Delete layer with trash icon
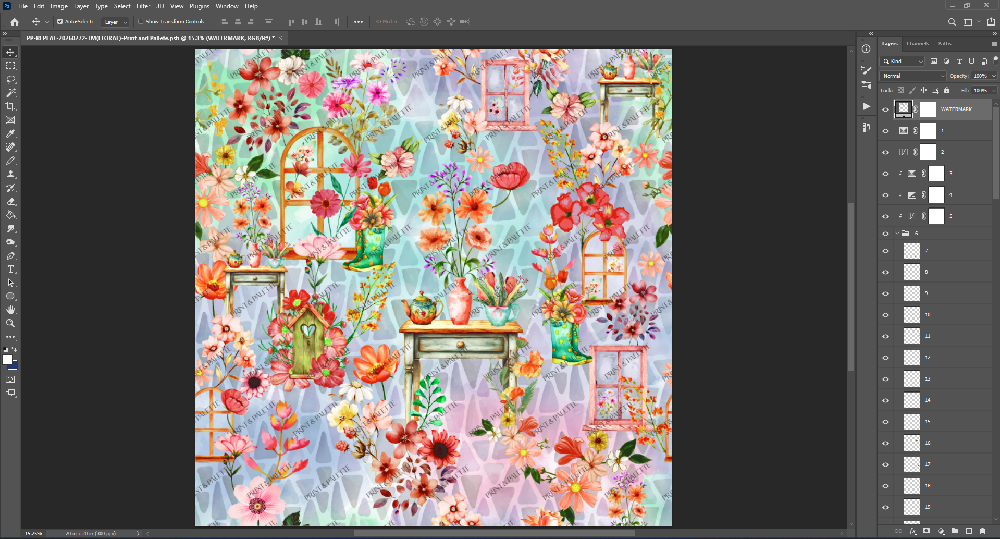 click(x=983, y=531)
